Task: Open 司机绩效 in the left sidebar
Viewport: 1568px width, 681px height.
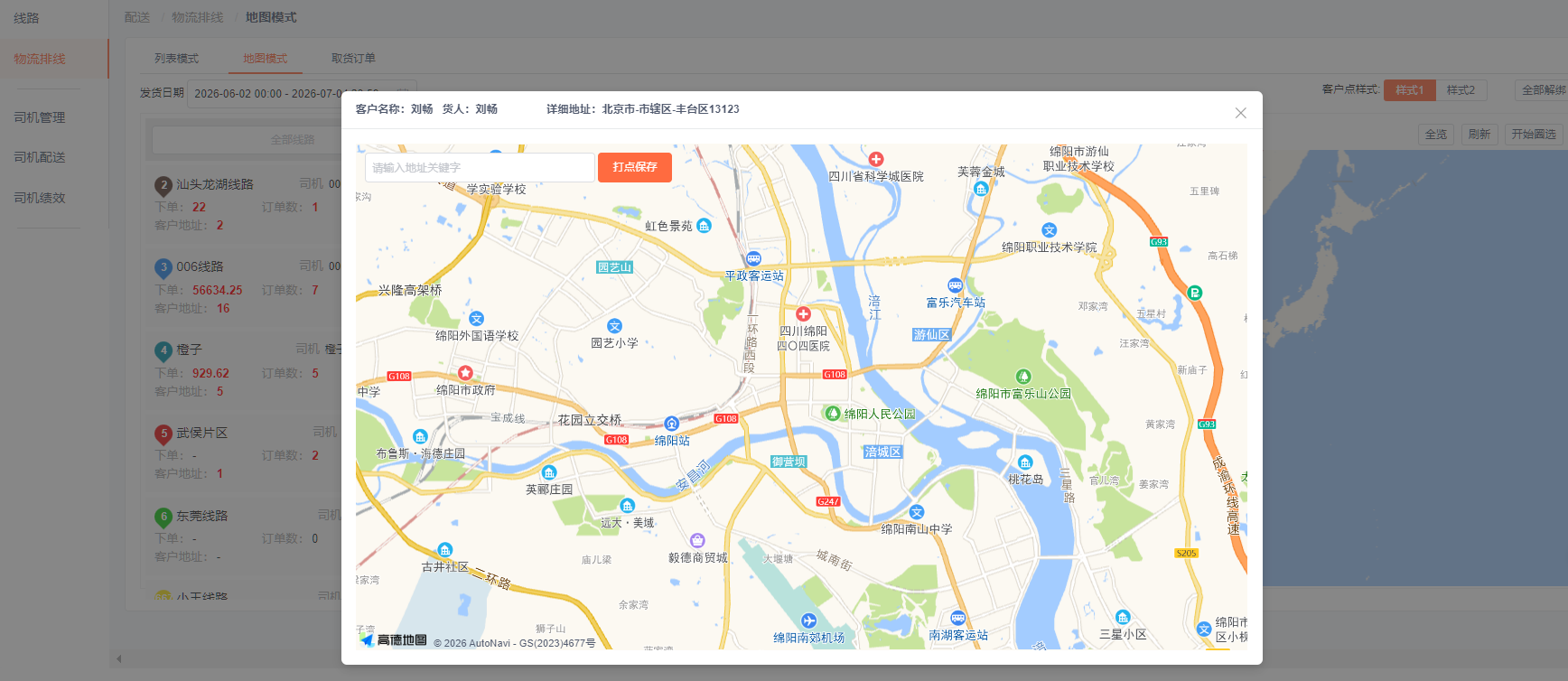Action: pyautogui.click(x=40, y=198)
